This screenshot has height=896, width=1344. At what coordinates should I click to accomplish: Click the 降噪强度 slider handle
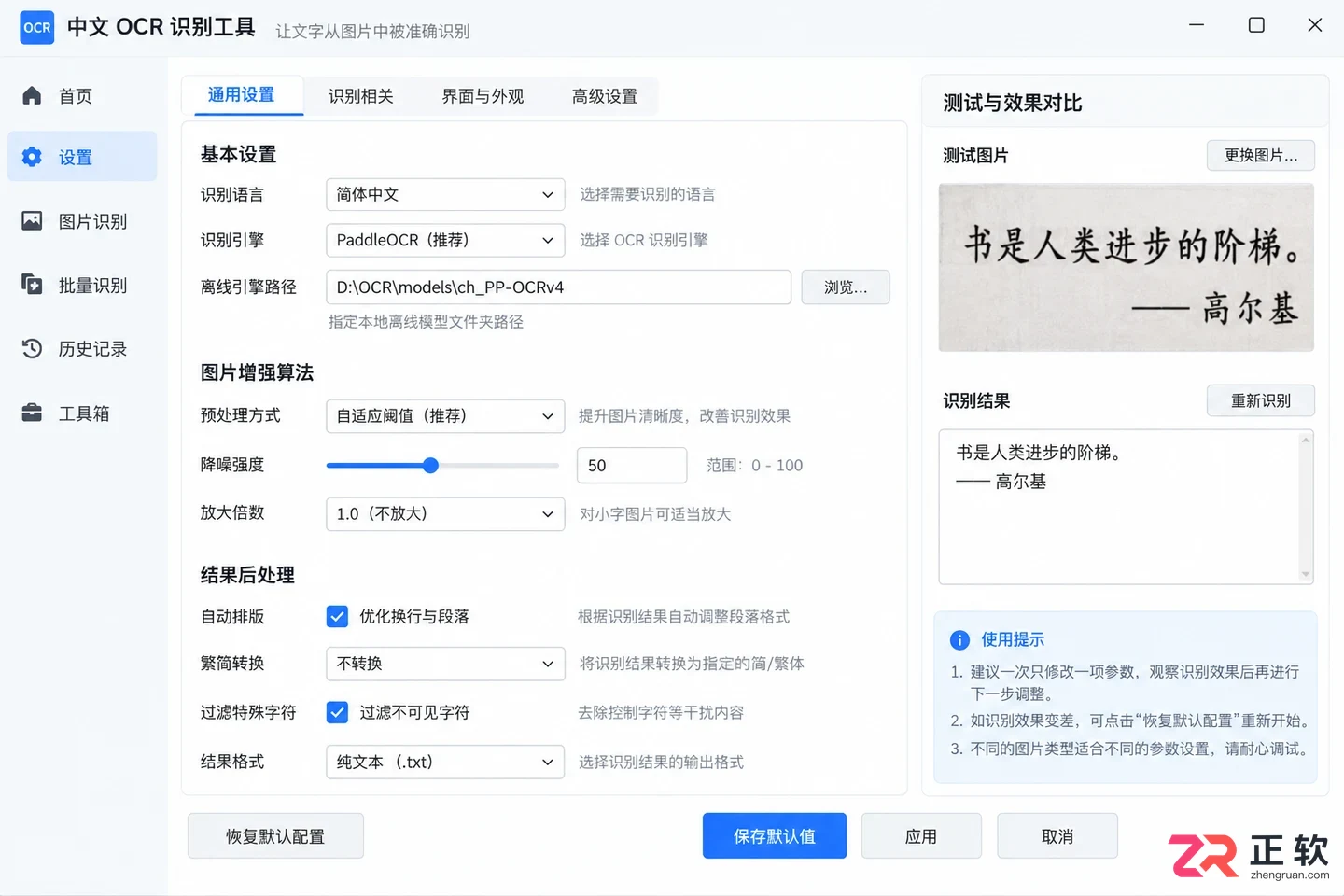click(x=430, y=465)
